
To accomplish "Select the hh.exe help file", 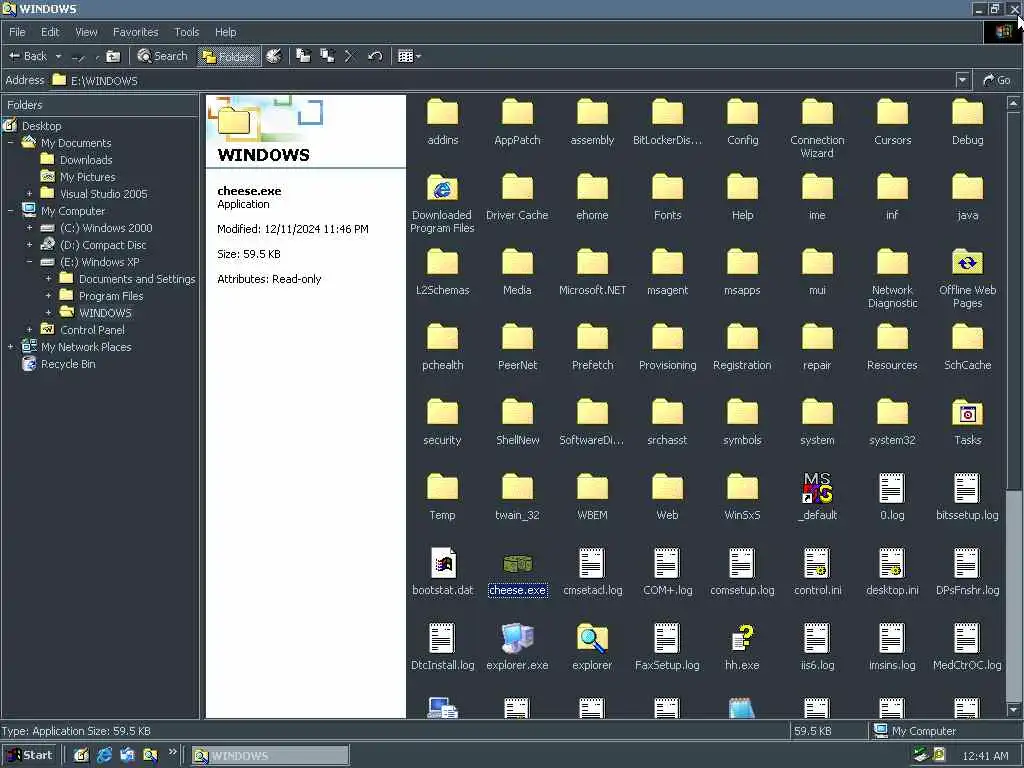I will 742,647.
